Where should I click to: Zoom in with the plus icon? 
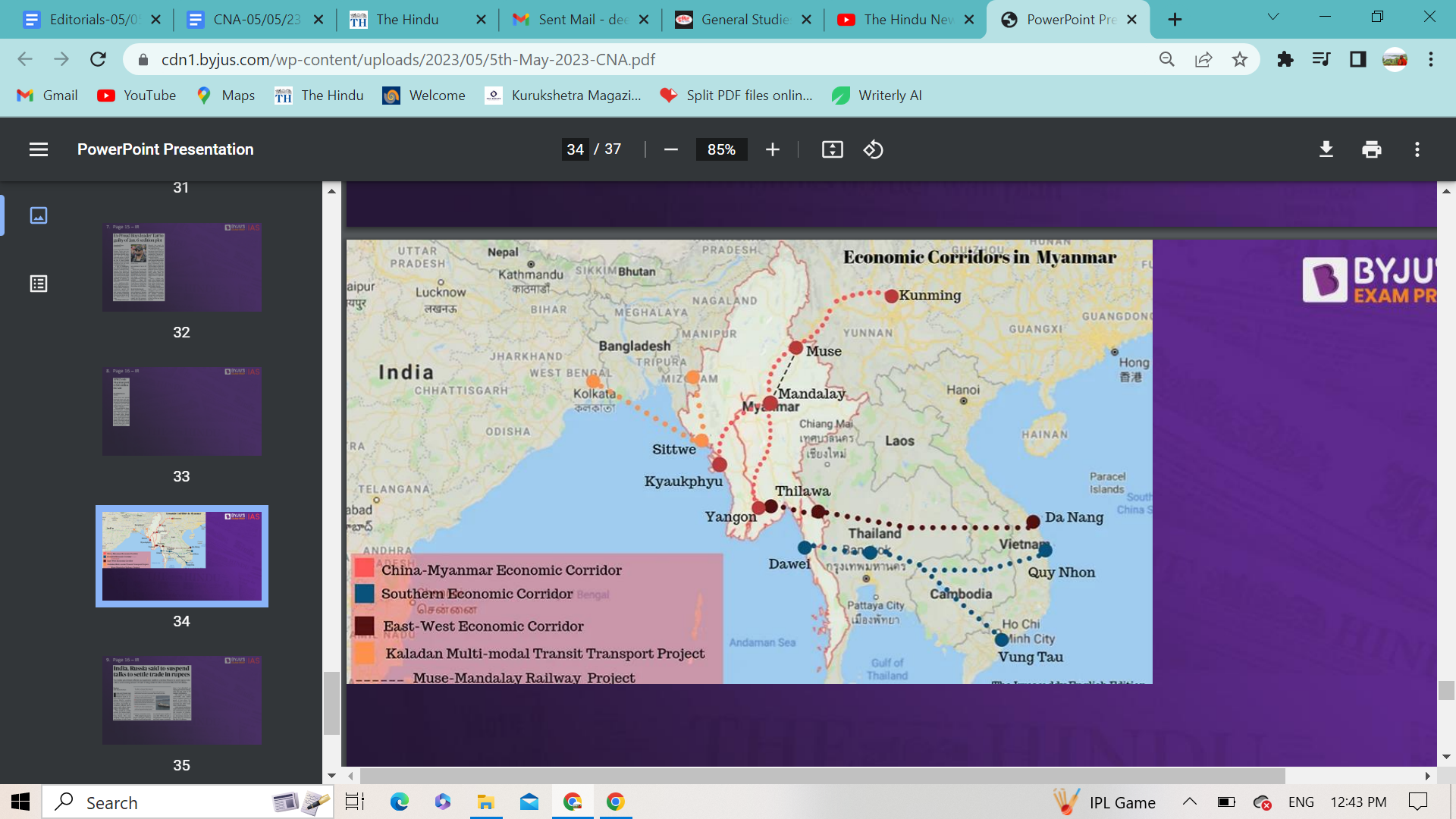click(x=772, y=149)
